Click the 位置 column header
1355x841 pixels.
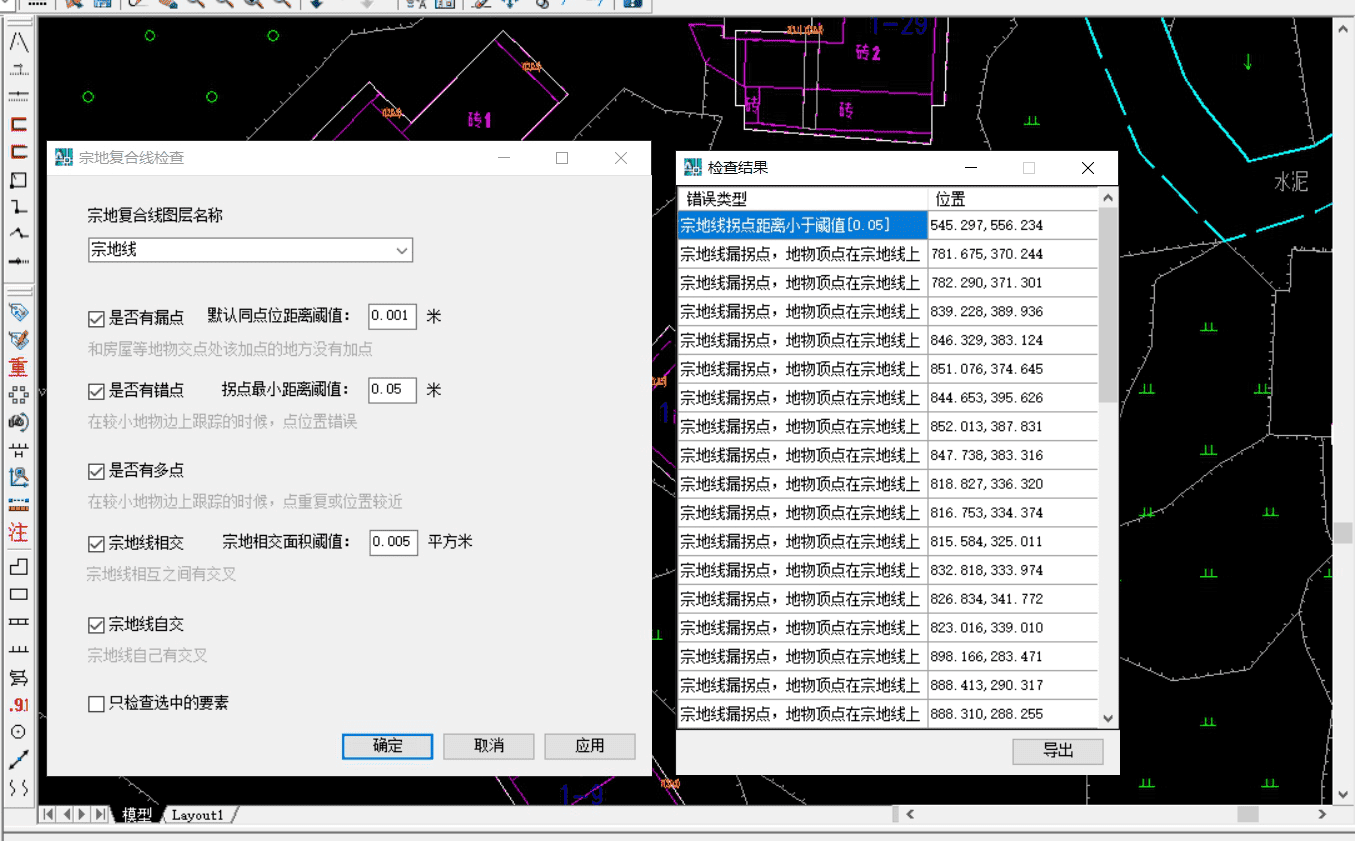(x=1010, y=198)
